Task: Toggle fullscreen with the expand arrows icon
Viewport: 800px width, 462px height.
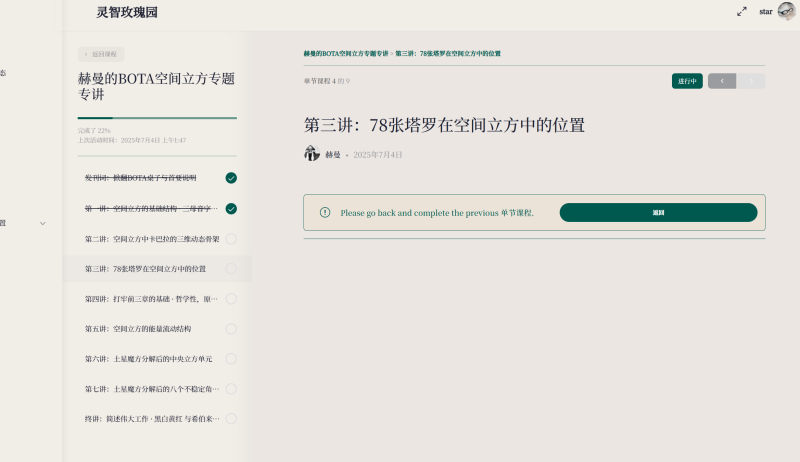Action: tap(742, 11)
